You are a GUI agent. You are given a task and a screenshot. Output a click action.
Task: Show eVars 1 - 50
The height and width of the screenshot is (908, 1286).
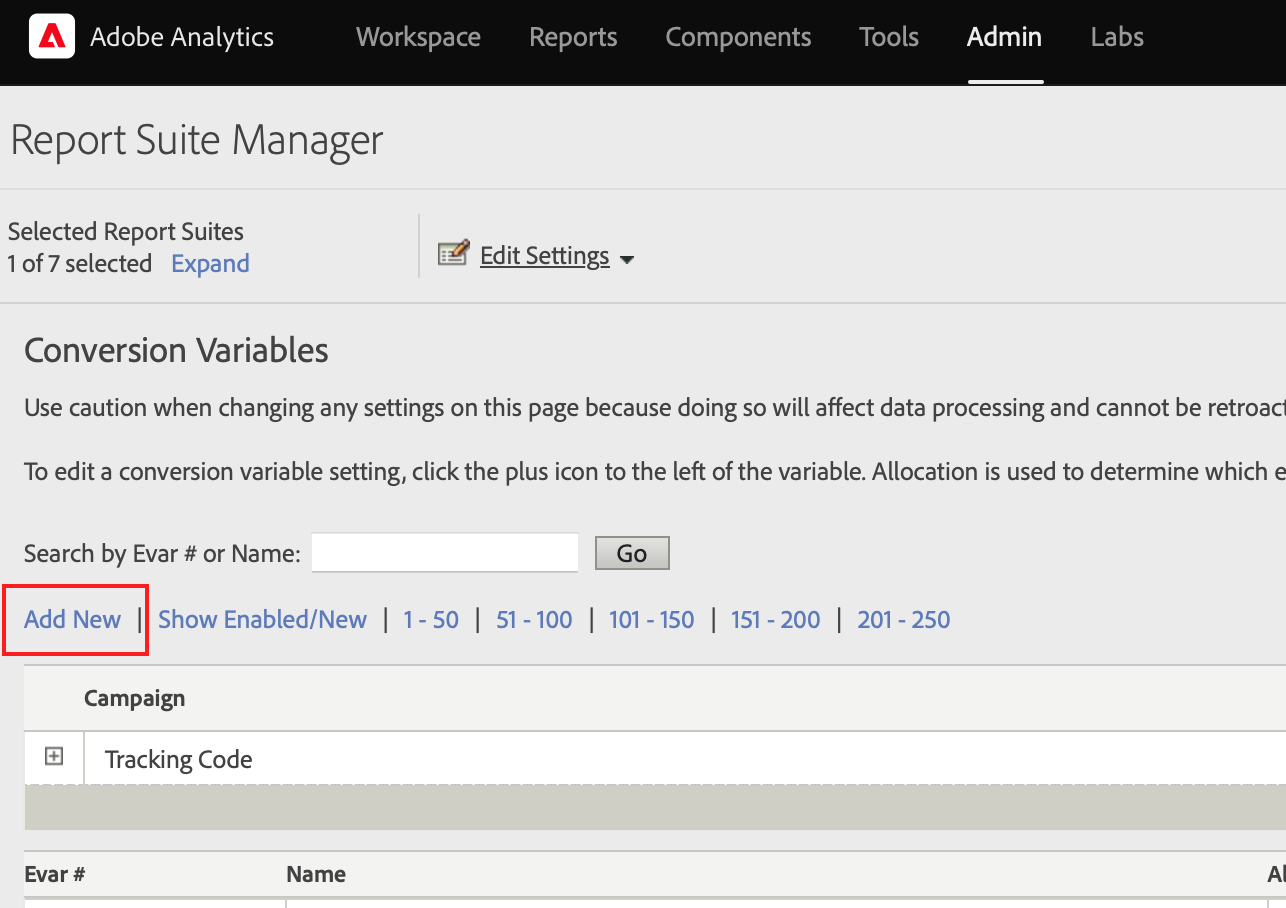coord(431,620)
